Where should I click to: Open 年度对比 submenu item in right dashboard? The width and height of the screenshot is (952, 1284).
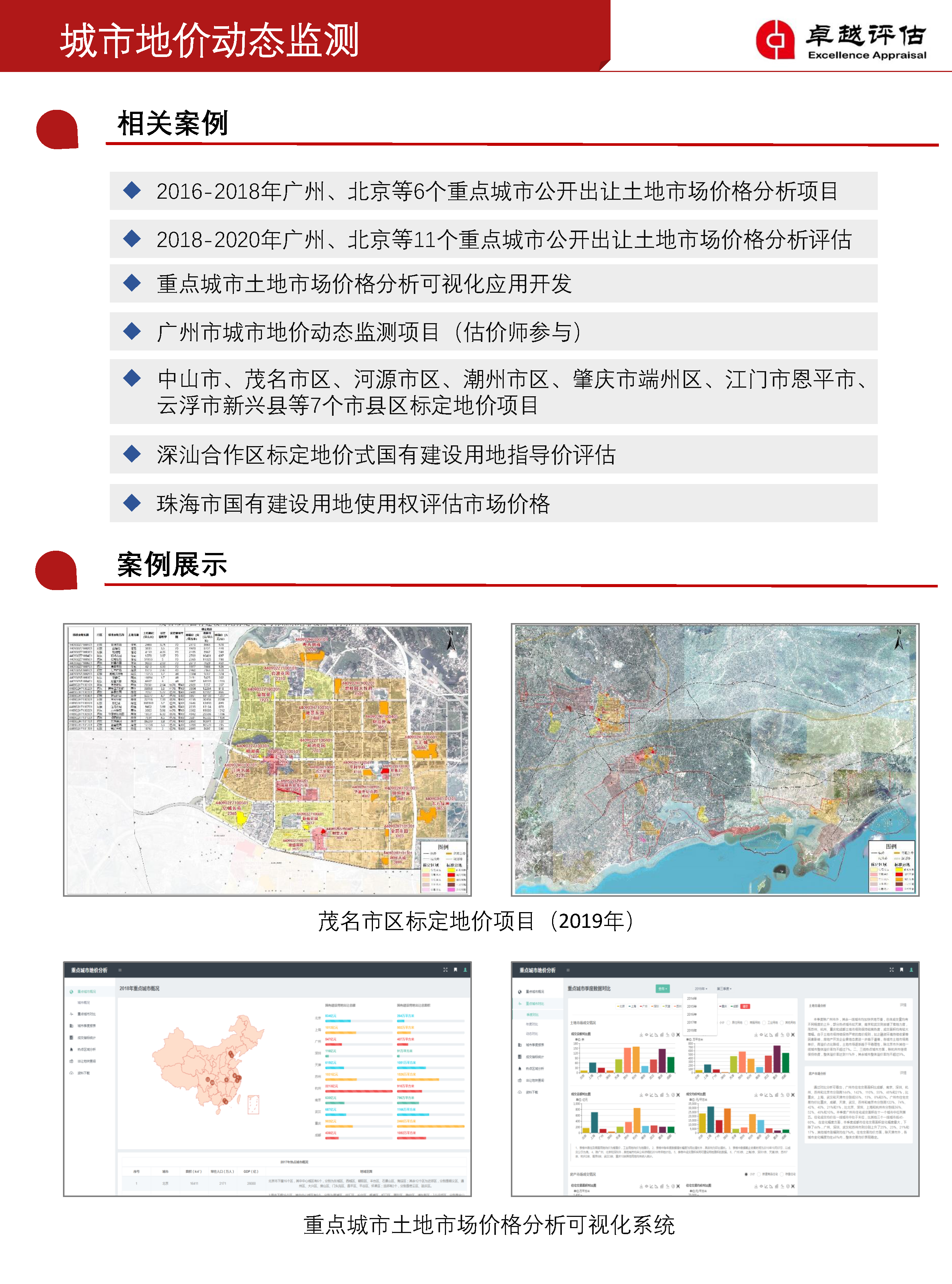(532, 1025)
